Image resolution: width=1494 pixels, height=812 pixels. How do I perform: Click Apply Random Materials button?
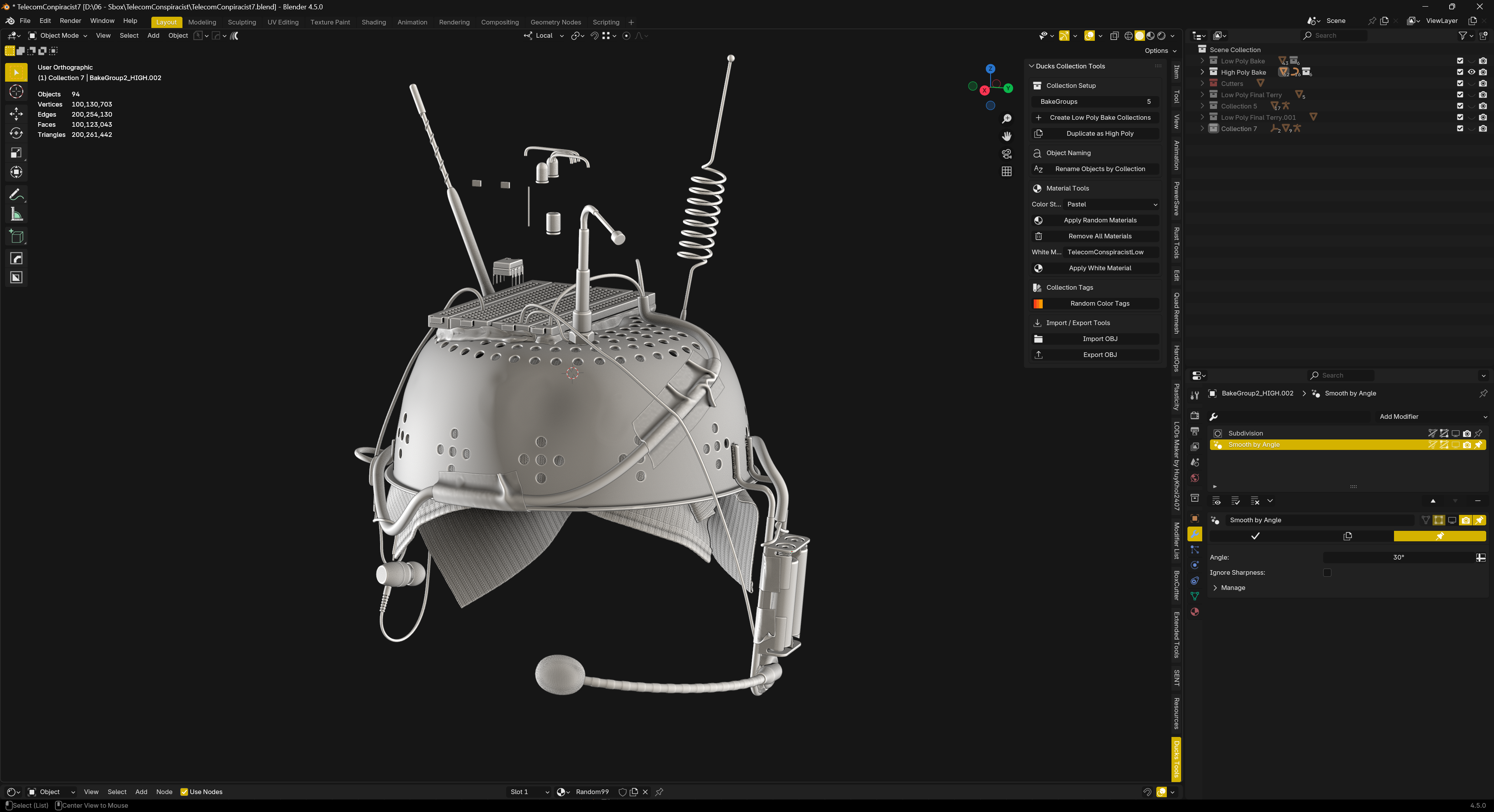coord(1099,220)
